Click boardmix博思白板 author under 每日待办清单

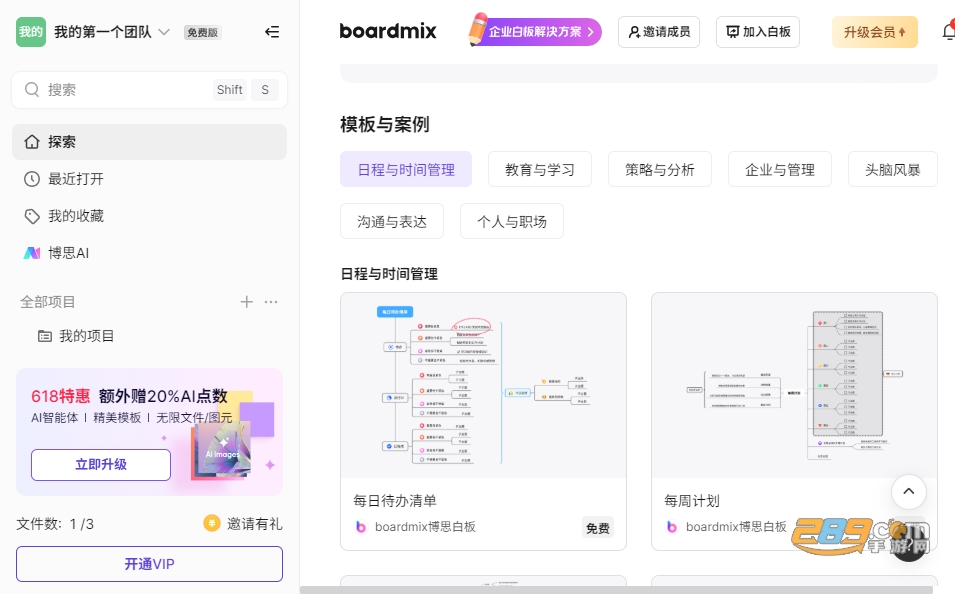(x=425, y=527)
